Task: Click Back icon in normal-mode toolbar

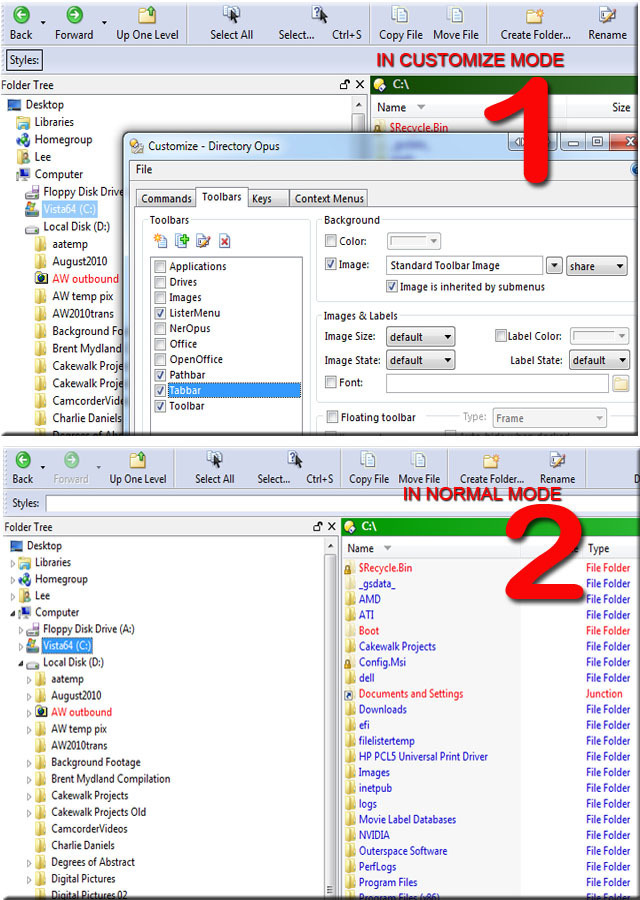Action: [x=23, y=460]
